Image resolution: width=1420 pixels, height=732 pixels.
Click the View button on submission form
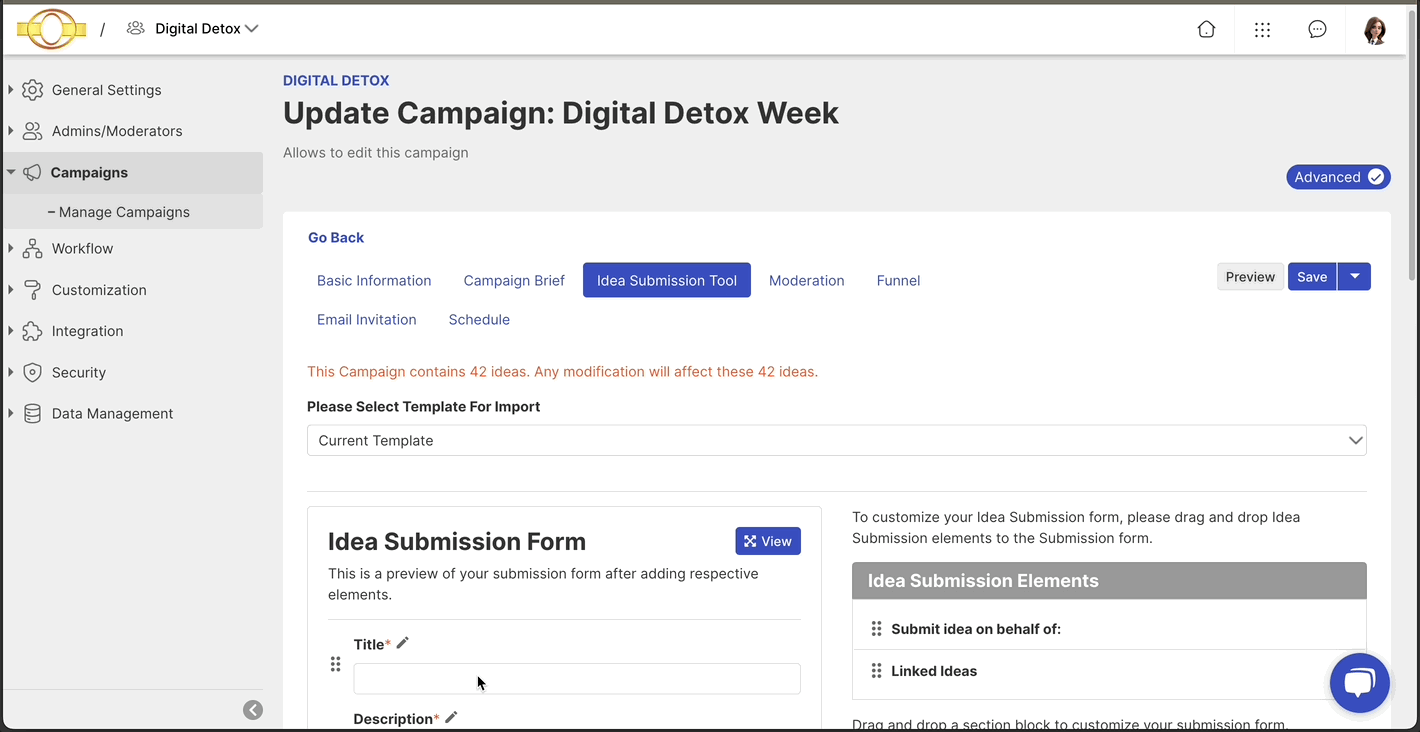click(x=767, y=541)
